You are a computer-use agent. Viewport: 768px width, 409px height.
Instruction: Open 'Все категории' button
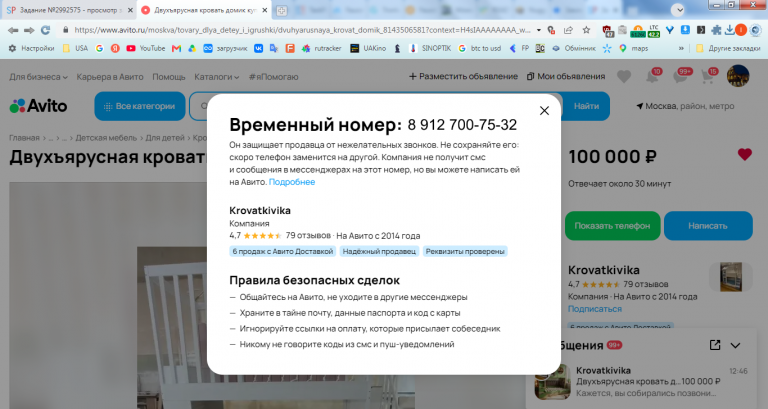tap(140, 106)
